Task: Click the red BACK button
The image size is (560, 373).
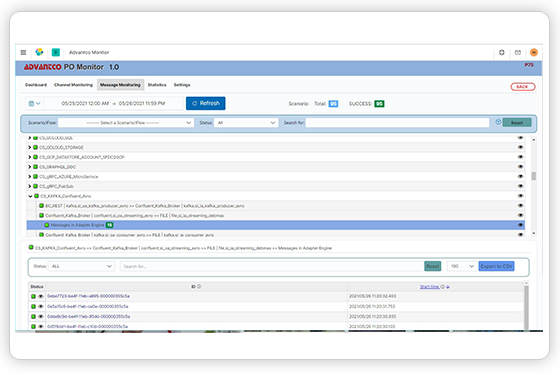Action: (x=522, y=87)
